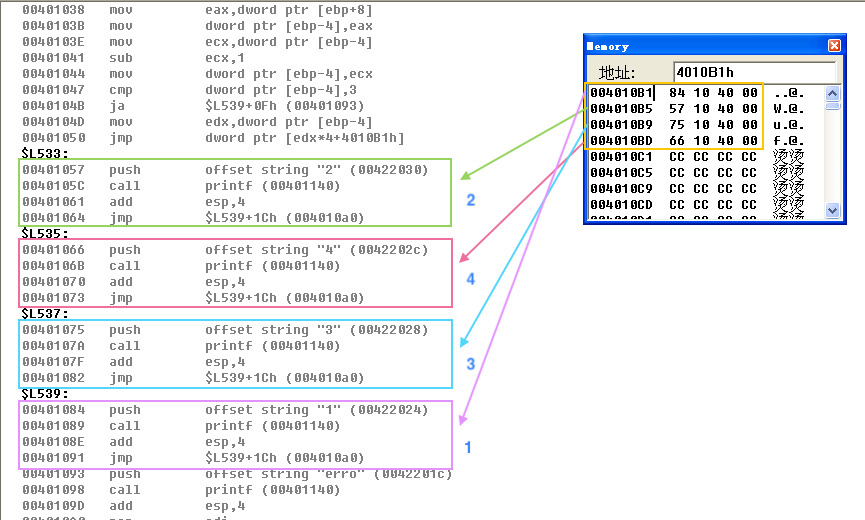Select memory row address 004010C9

pyautogui.click(x=621, y=189)
